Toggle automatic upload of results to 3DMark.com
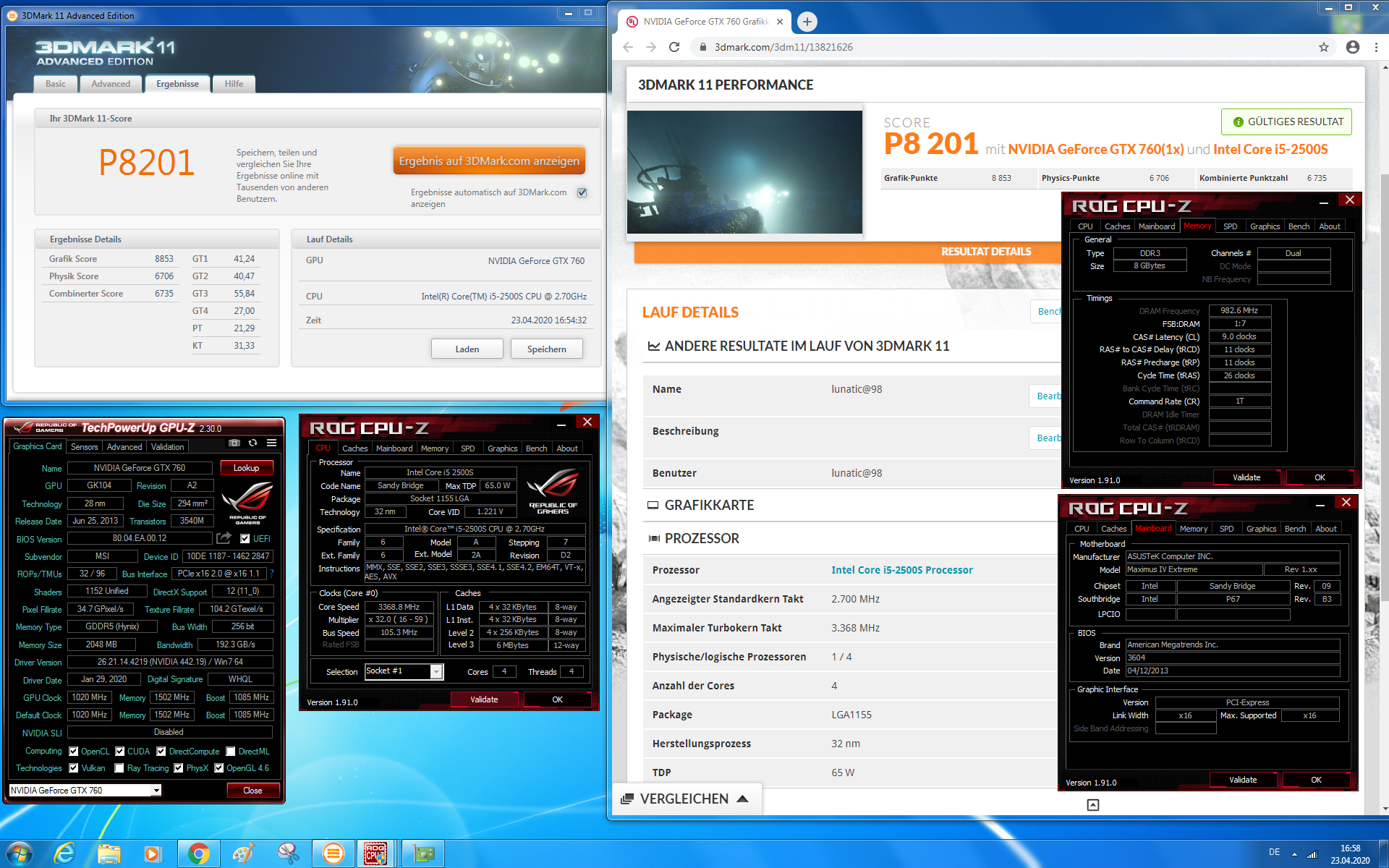The width and height of the screenshot is (1389, 868). pyautogui.click(x=582, y=192)
